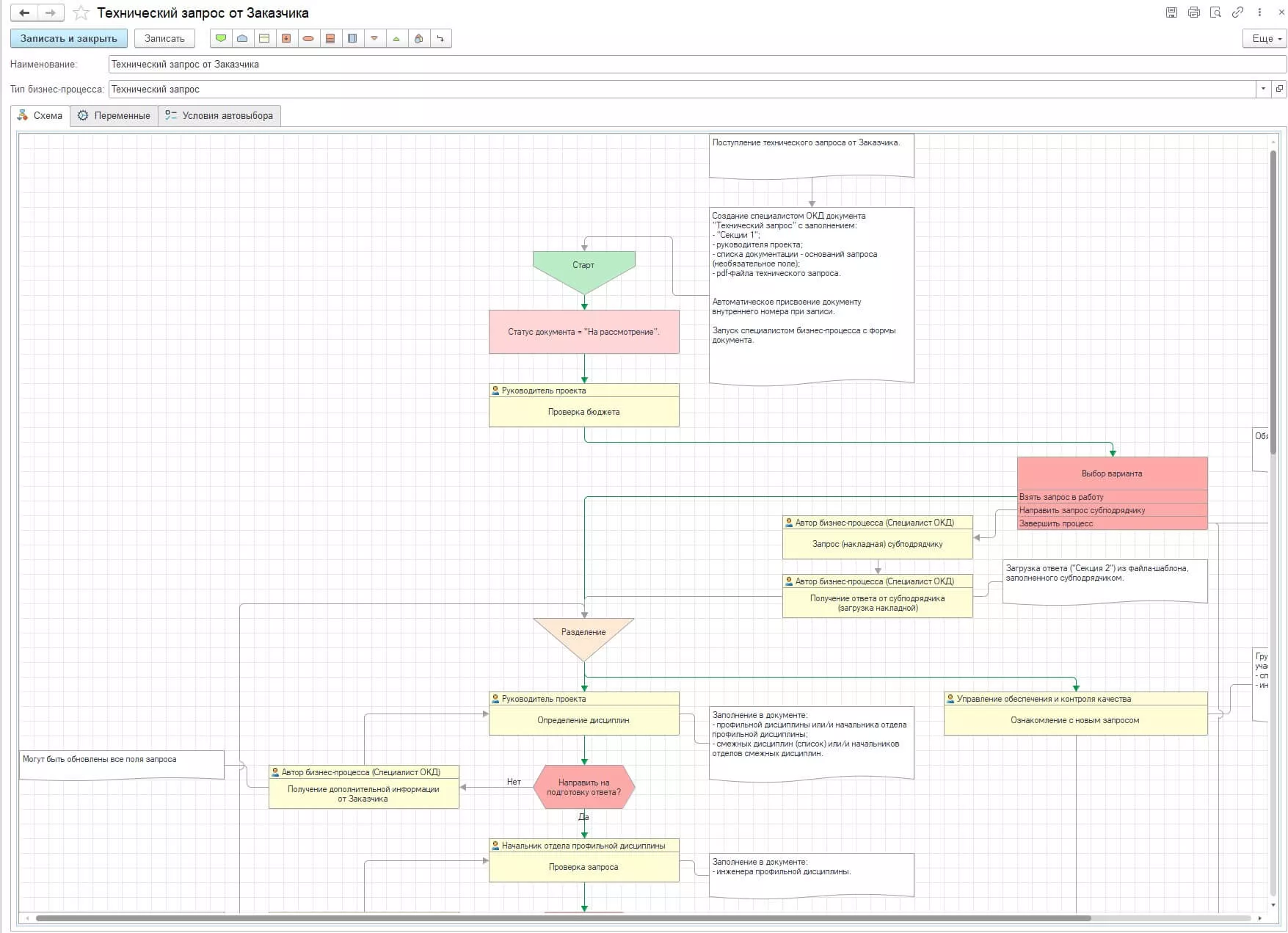
Task: Click the print icon in header
Action: point(1194,12)
